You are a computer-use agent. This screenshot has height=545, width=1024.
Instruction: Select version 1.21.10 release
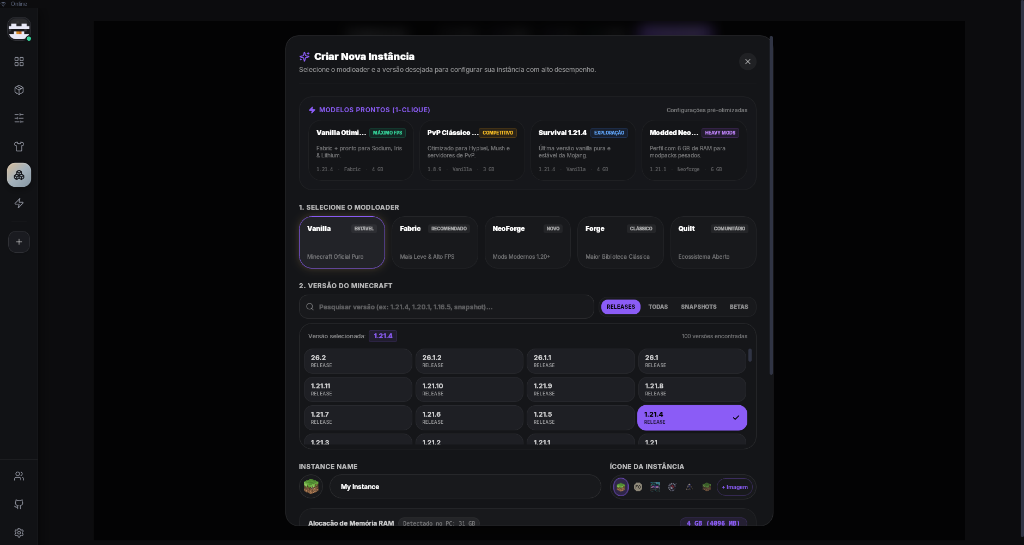470,390
